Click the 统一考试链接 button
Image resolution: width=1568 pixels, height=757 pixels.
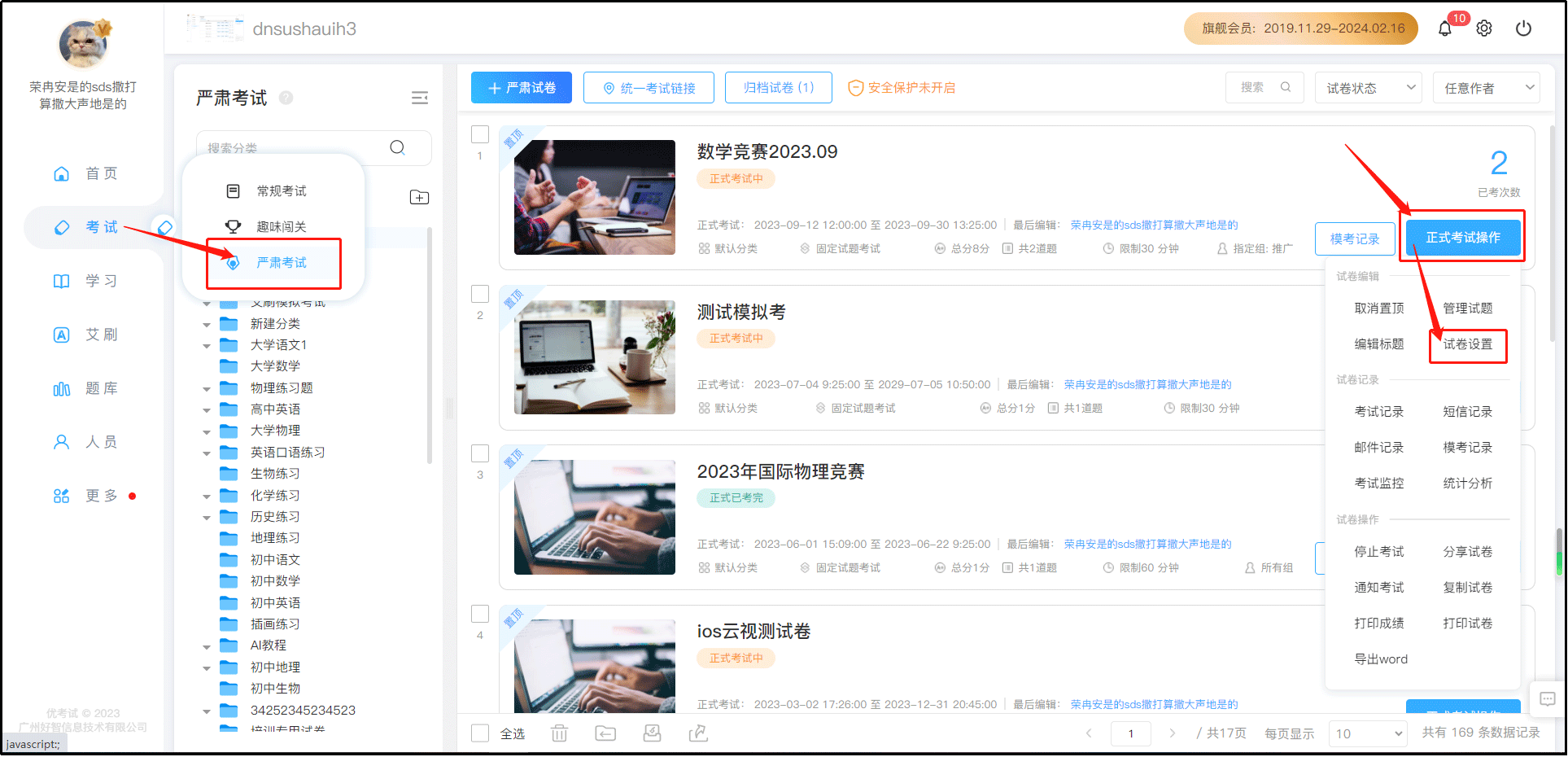click(649, 87)
